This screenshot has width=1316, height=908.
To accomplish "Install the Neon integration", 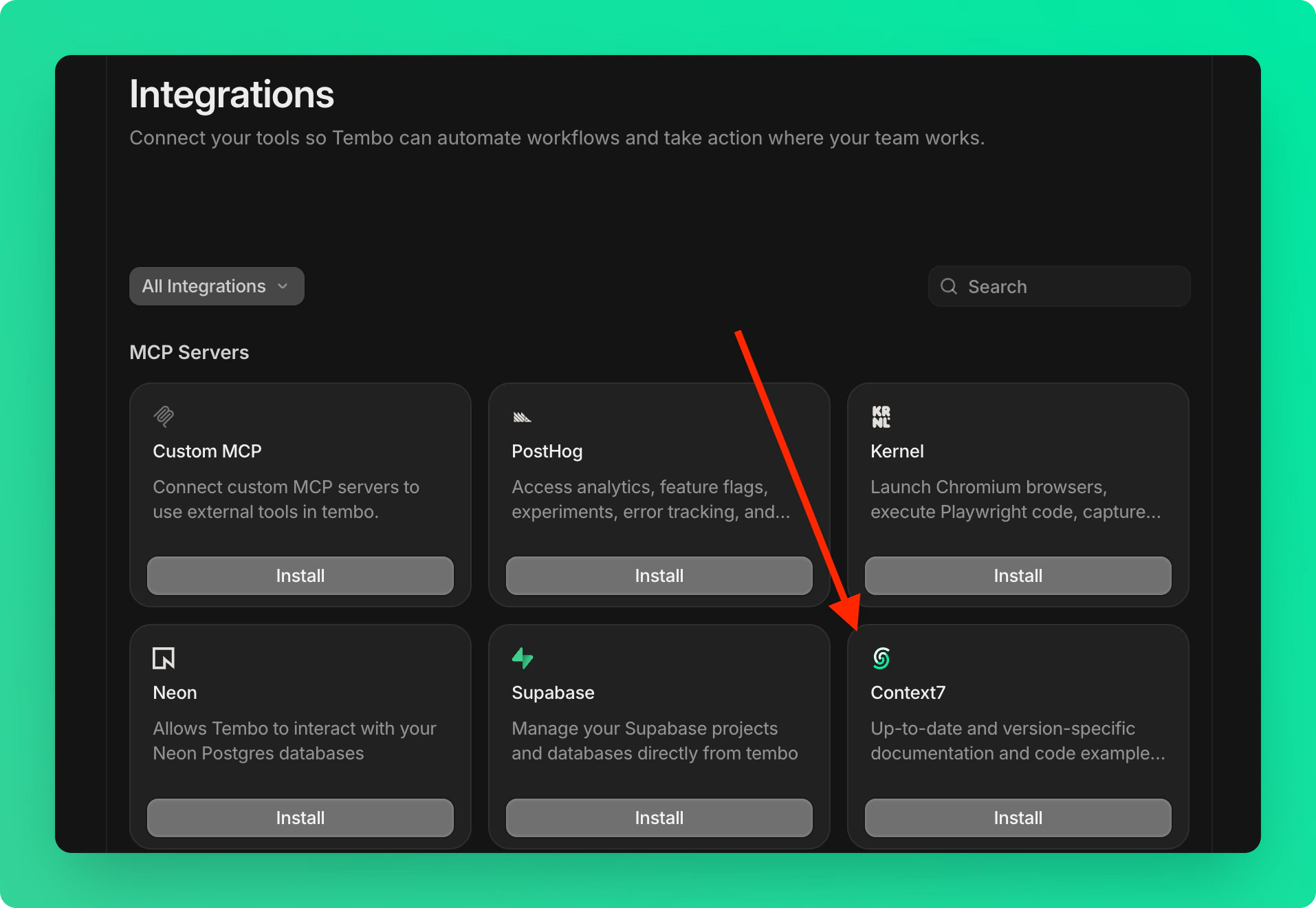I will point(300,818).
